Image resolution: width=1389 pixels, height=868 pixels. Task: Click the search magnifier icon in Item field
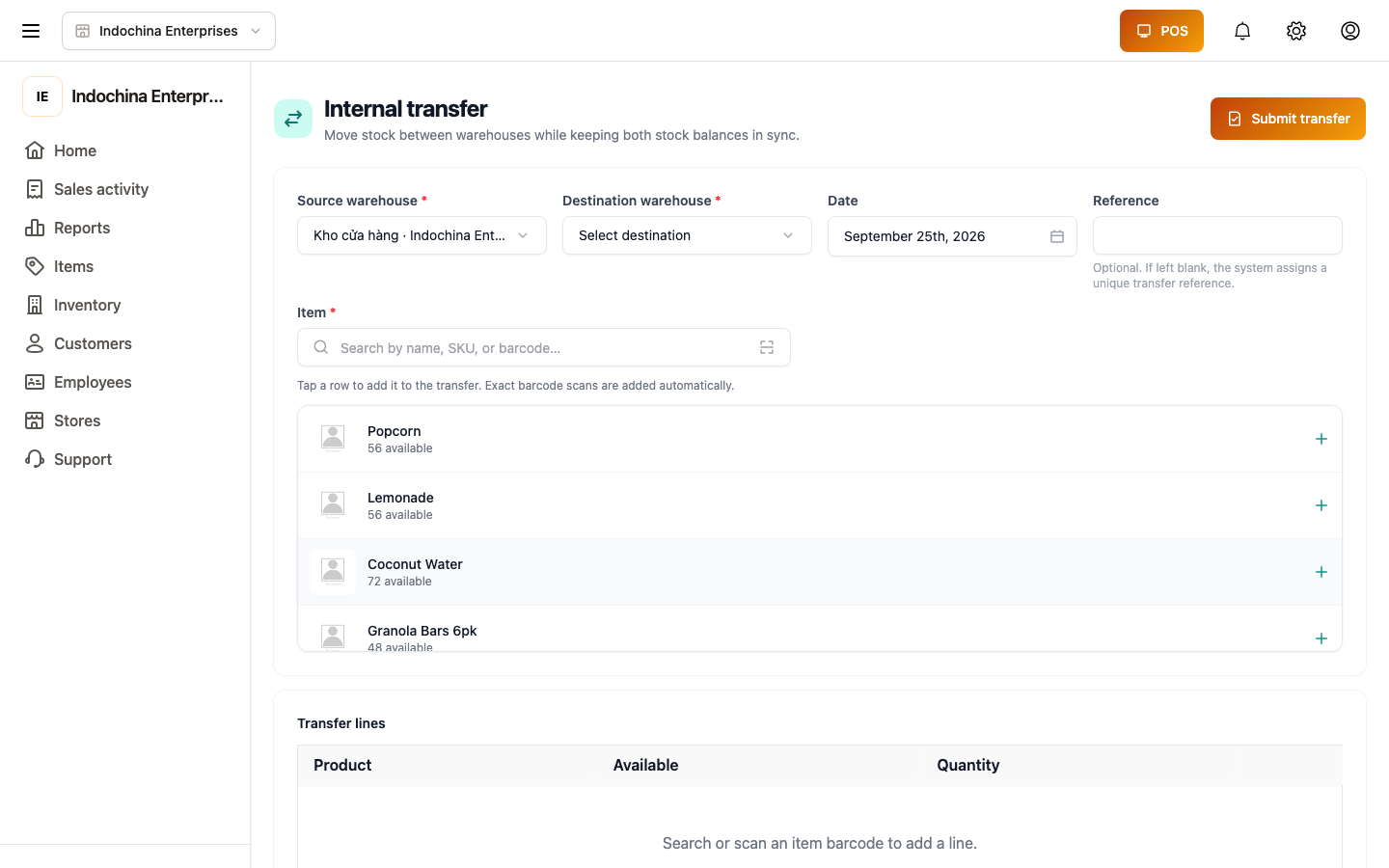[321, 347]
